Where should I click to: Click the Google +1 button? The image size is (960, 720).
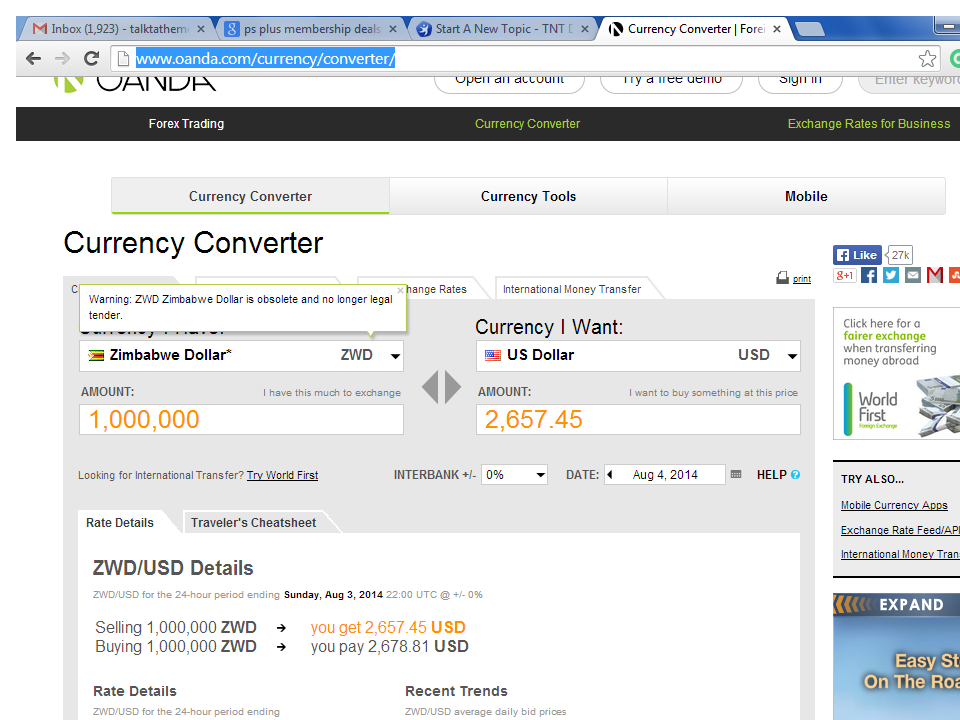[845, 275]
